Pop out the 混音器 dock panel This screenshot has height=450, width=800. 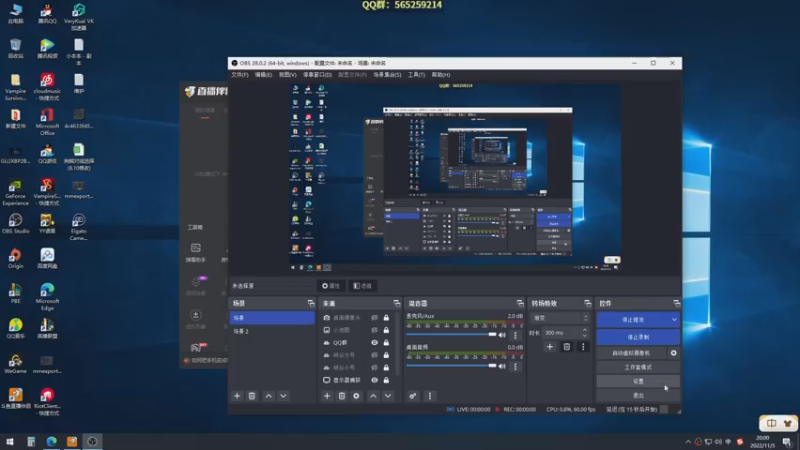point(520,303)
